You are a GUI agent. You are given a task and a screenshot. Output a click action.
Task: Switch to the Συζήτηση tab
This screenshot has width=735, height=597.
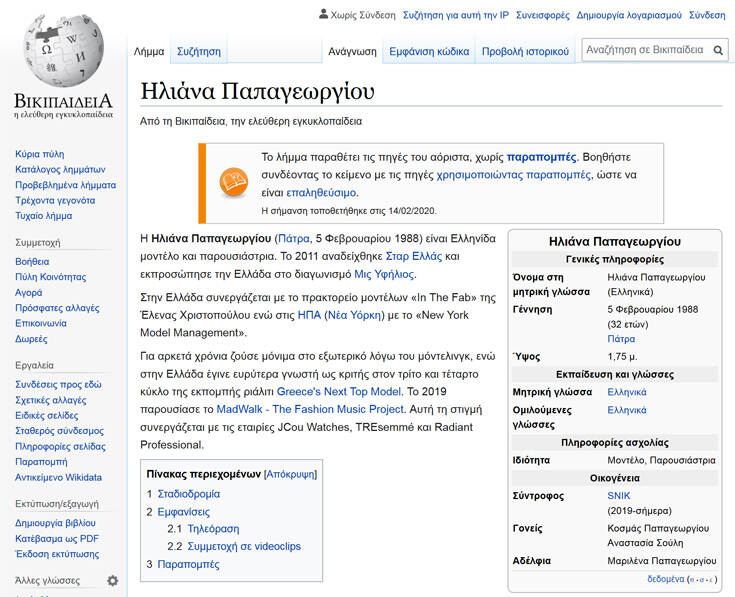[x=199, y=52]
